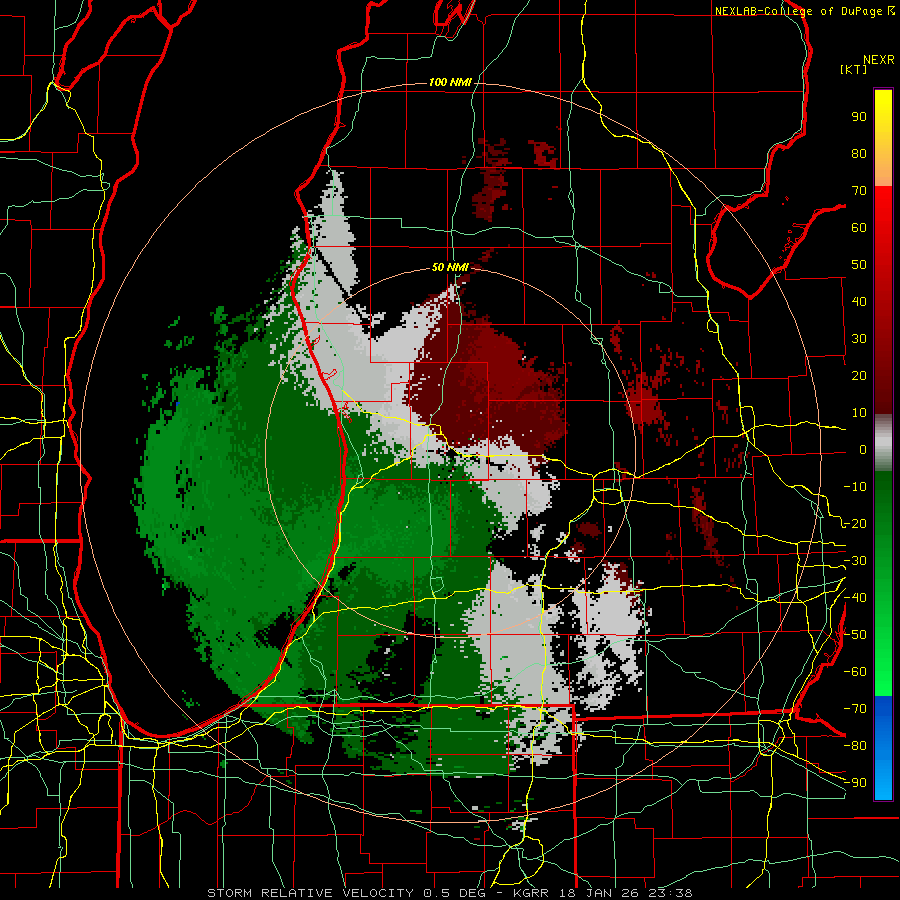900x900 pixels.
Task: Click "STORM RELATIVE VELOCITY" in bottom caption
Action: click(310, 893)
